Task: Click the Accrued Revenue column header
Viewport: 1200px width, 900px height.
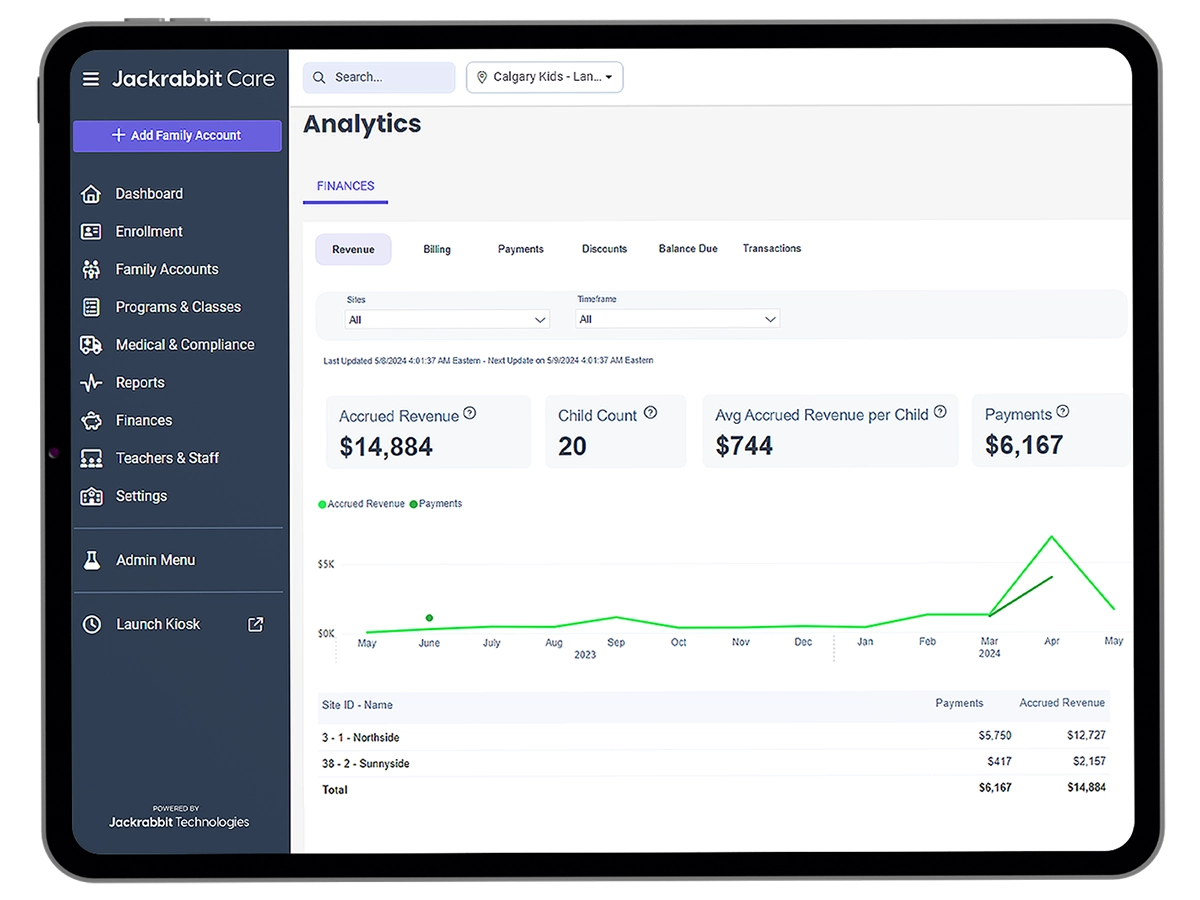Action: (1062, 703)
